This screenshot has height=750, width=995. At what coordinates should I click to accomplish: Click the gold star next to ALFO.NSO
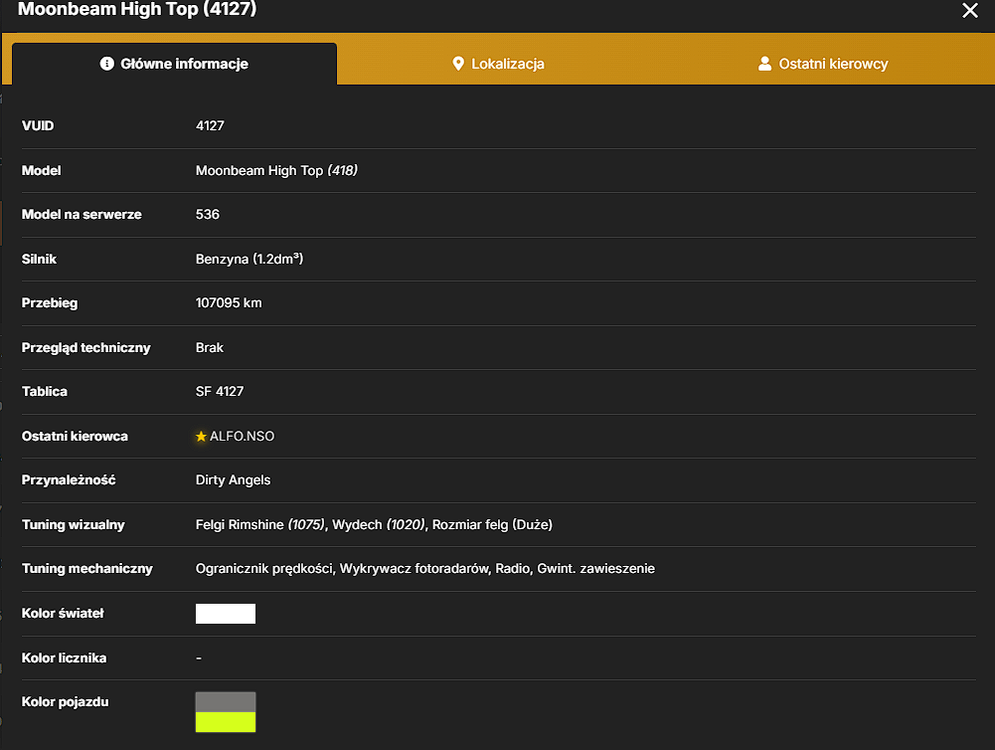[201, 437]
